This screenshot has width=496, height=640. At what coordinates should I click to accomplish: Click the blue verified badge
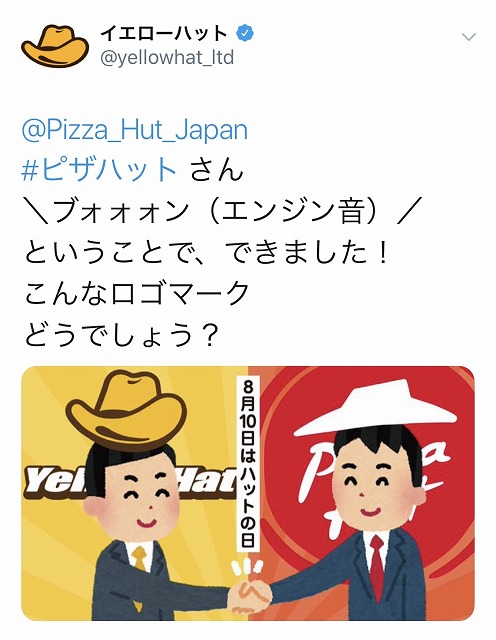pos(245,33)
